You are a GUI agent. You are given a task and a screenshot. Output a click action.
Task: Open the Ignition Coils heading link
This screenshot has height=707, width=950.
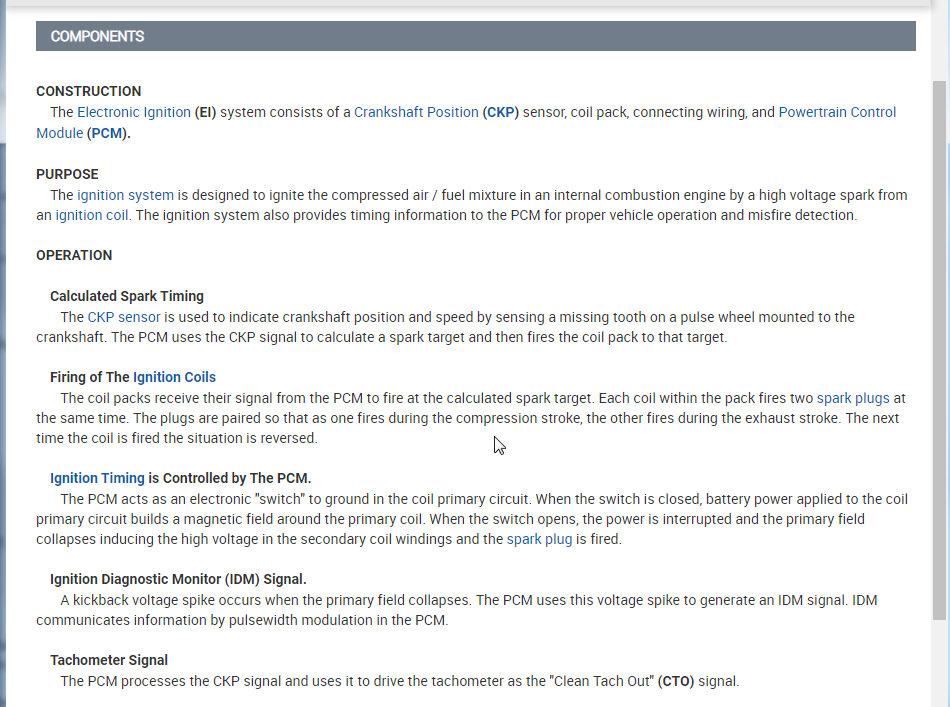174,377
